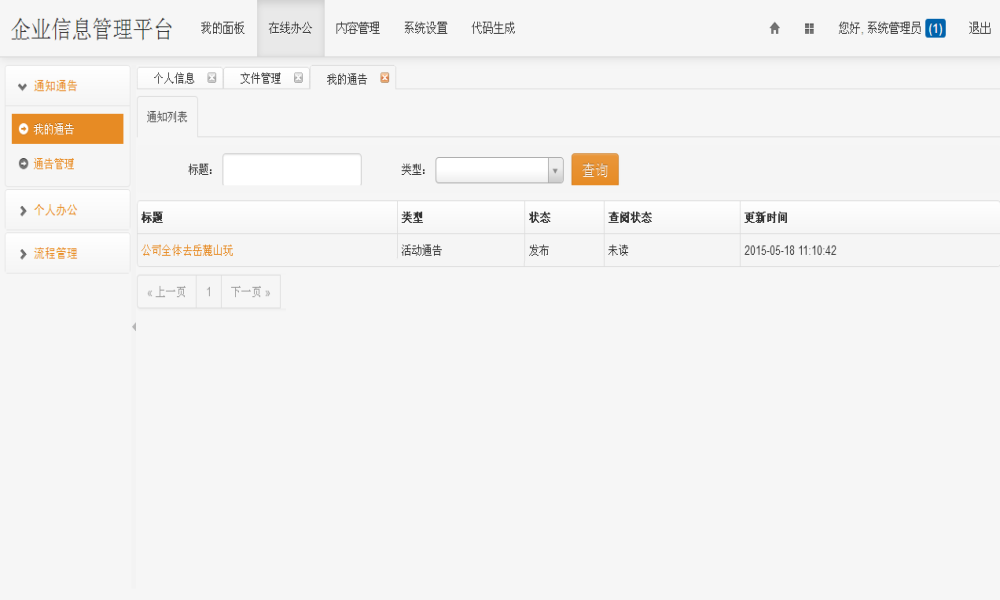Switch to the 我的通告 tab

point(347,79)
